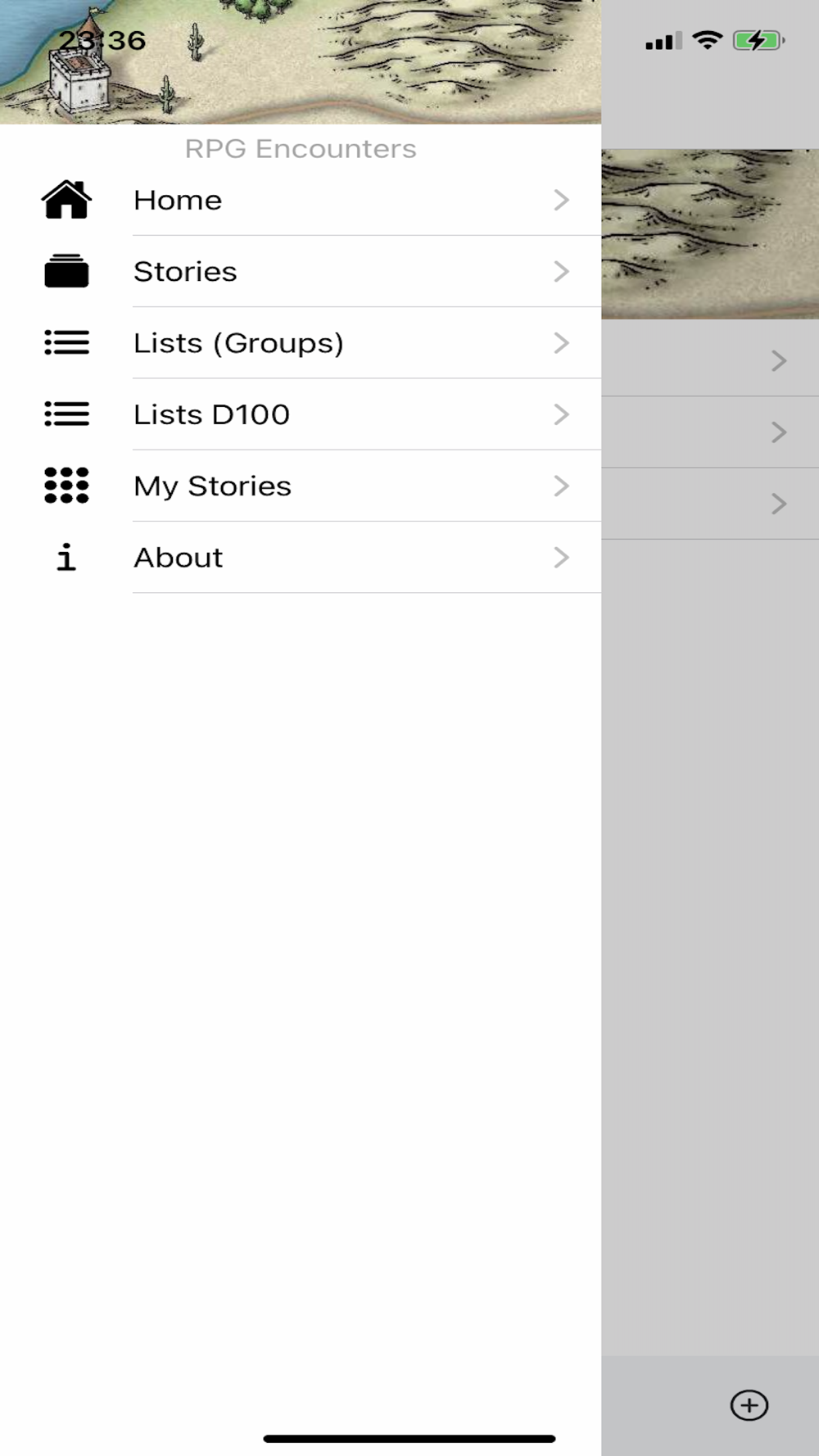Open the My Stories text label
The image size is (819, 1456).
[x=212, y=486]
